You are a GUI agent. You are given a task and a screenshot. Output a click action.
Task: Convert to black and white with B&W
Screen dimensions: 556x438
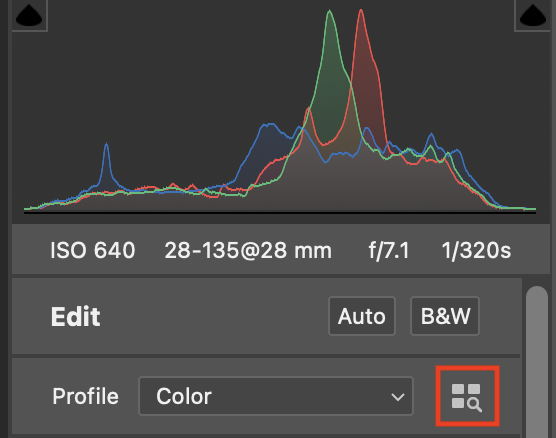pyautogui.click(x=445, y=316)
